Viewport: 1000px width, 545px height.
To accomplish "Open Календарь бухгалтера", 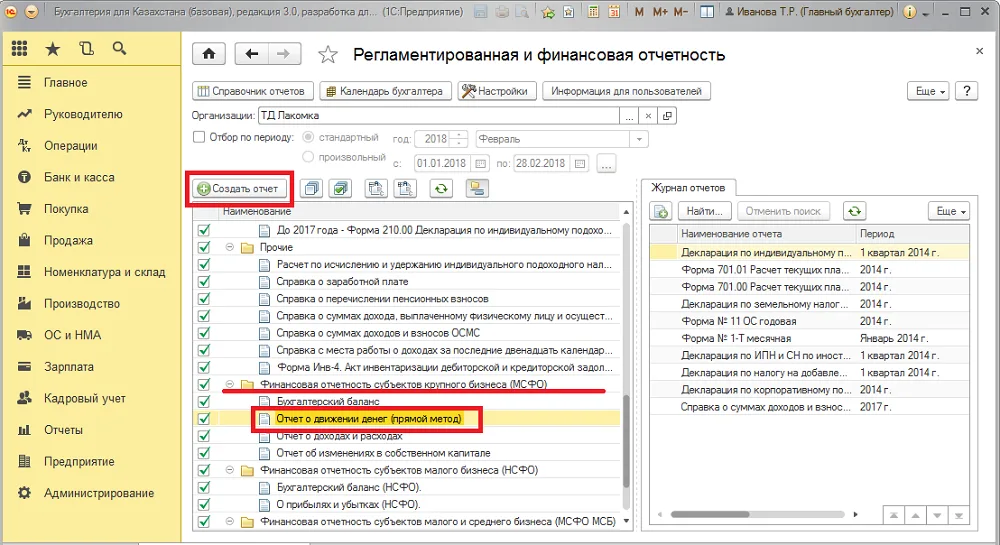I will click(x=385, y=91).
